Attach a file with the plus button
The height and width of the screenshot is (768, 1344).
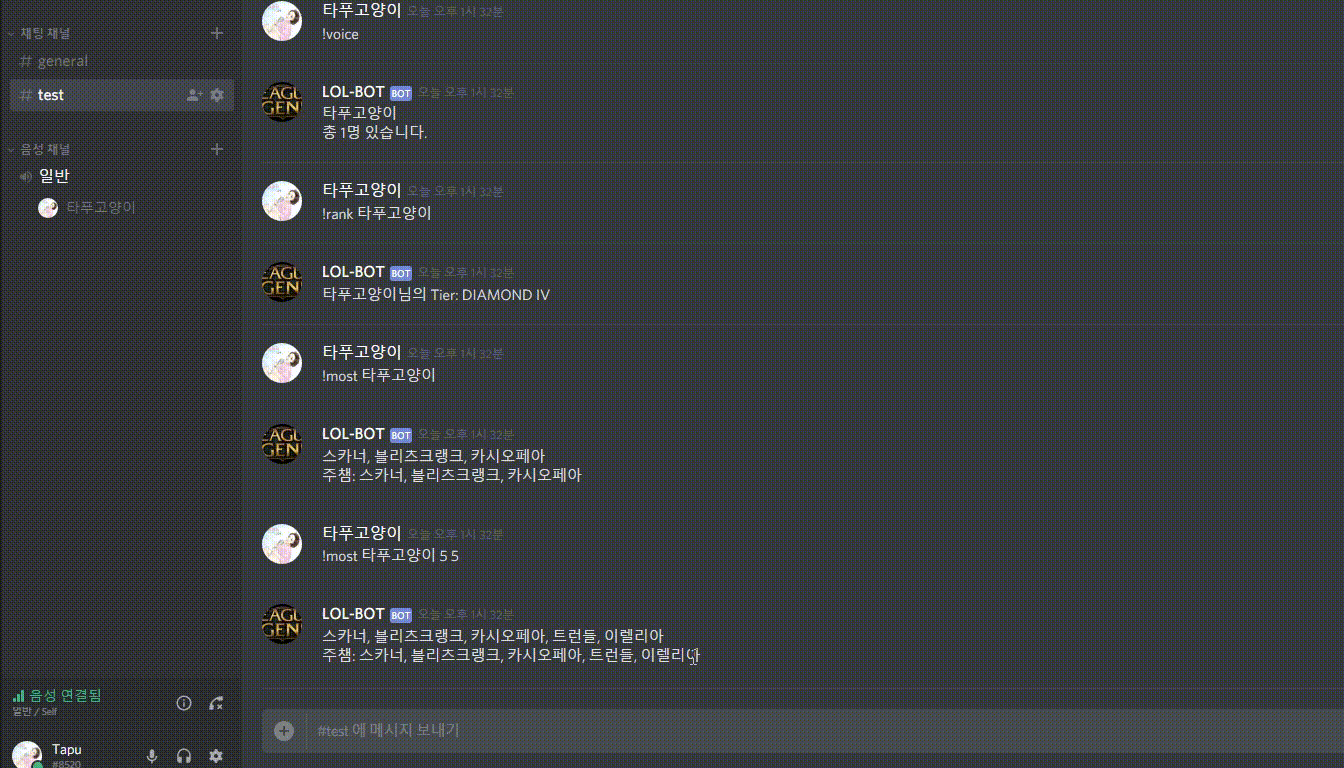click(284, 731)
